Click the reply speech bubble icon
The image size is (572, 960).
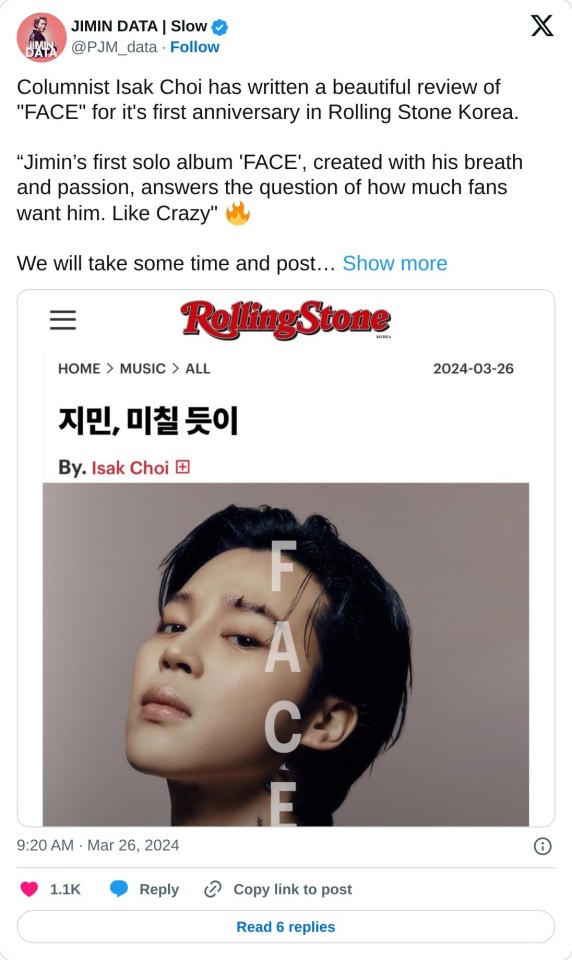coord(119,889)
